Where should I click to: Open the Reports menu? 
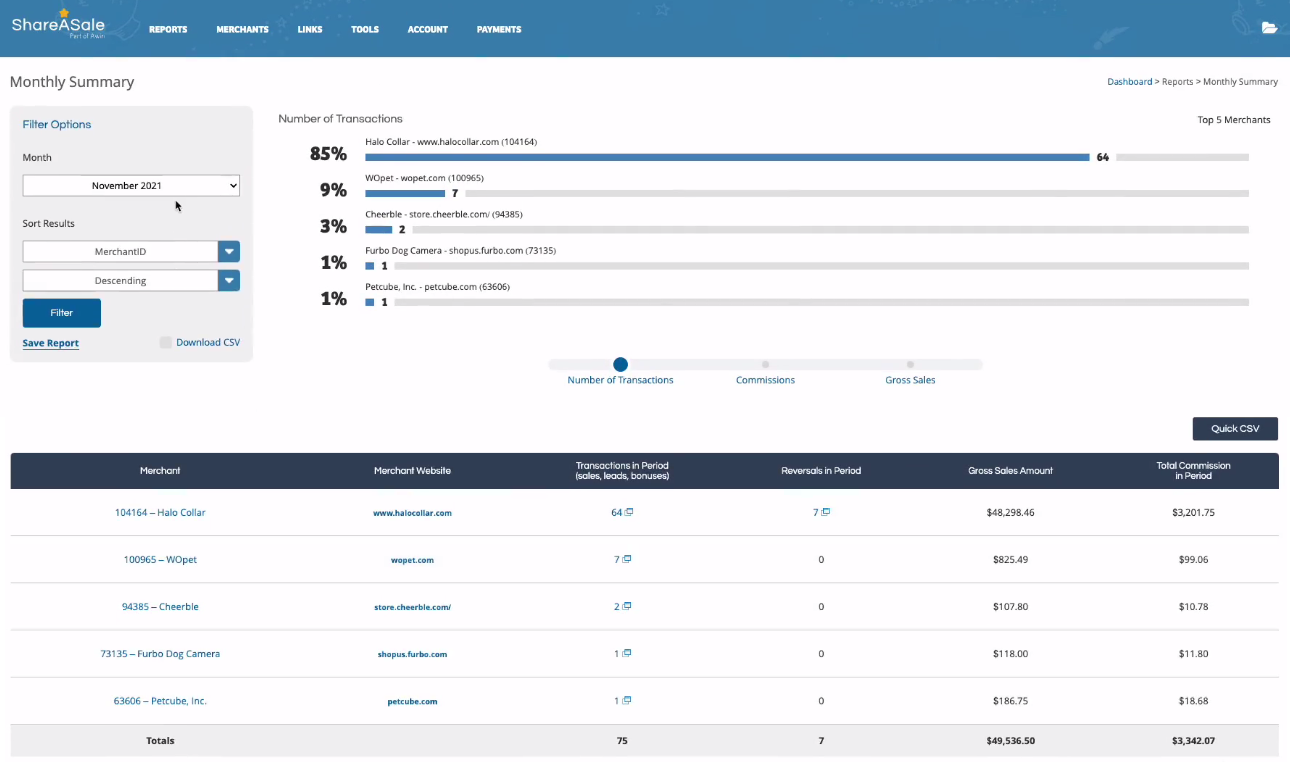click(x=168, y=29)
